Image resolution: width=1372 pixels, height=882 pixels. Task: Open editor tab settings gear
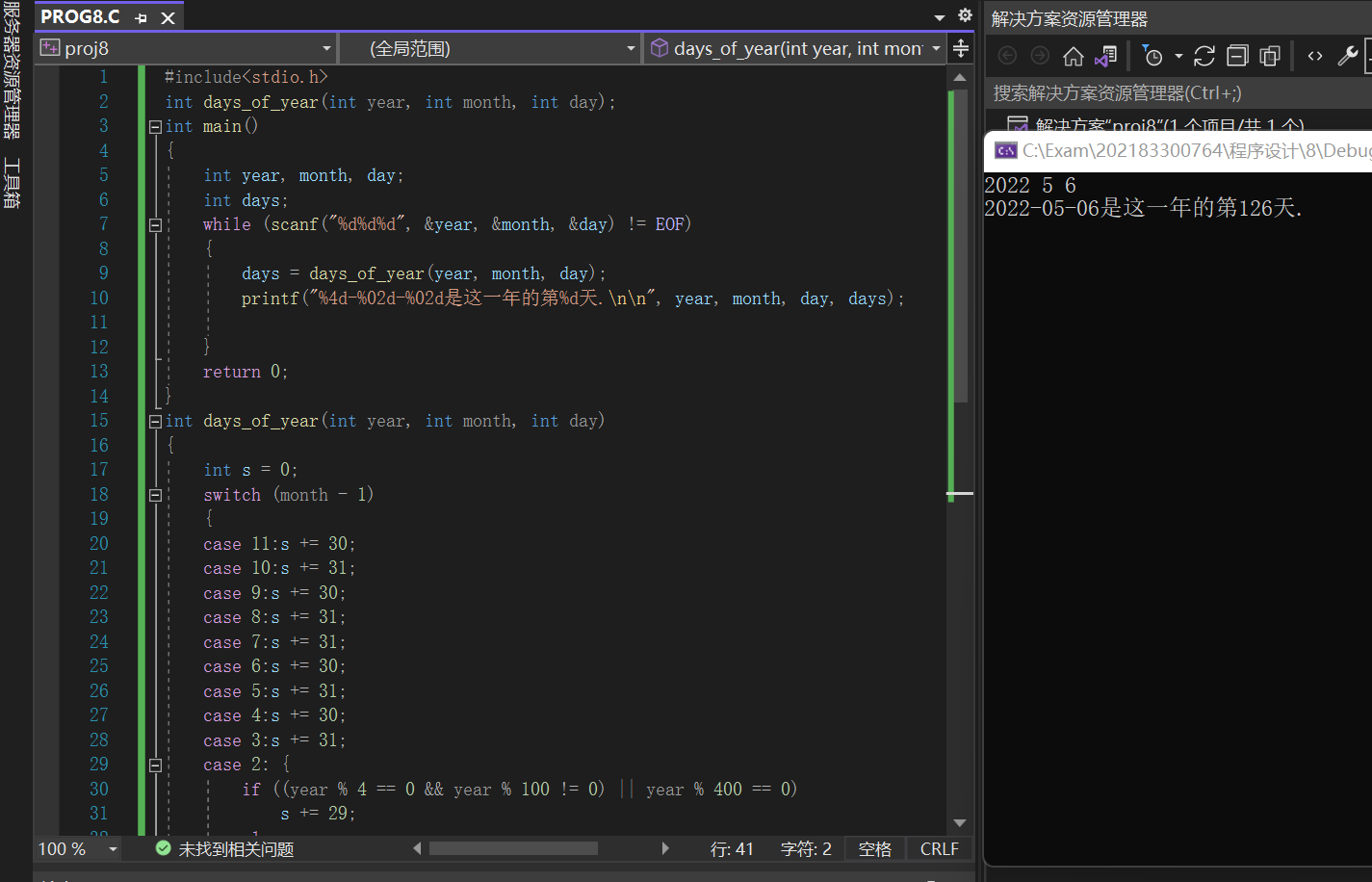click(x=965, y=15)
